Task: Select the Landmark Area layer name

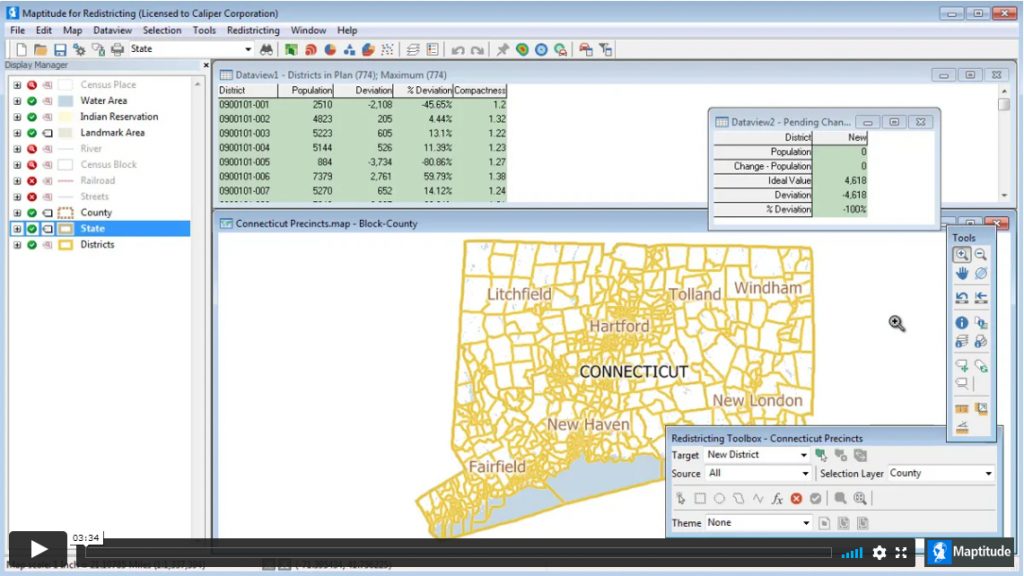Action: click(x=112, y=133)
